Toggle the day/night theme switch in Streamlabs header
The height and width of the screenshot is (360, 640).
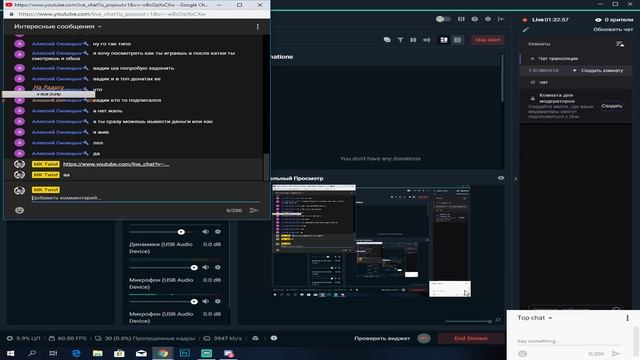click(443, 19)
